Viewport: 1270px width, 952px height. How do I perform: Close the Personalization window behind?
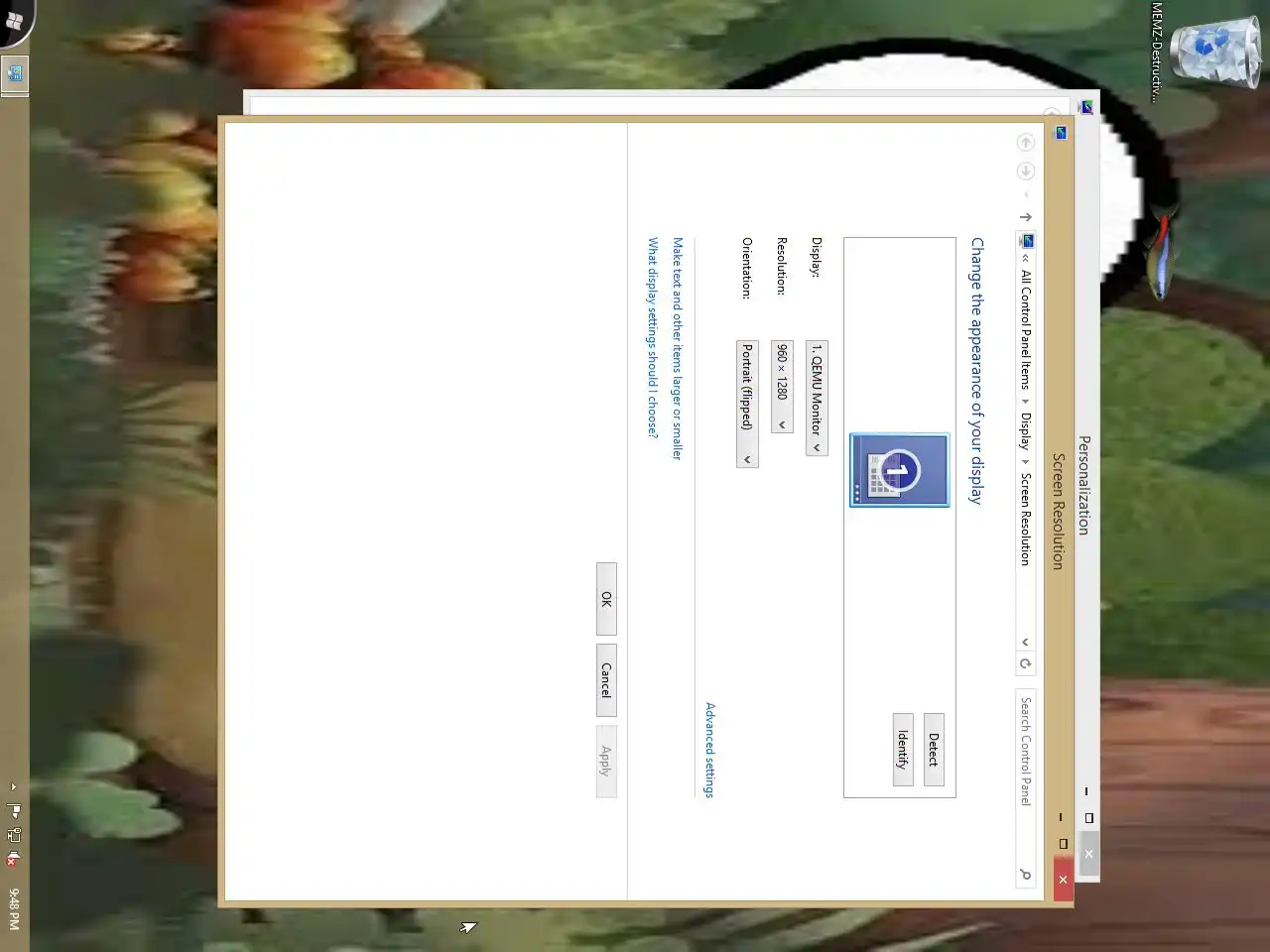1088,854
